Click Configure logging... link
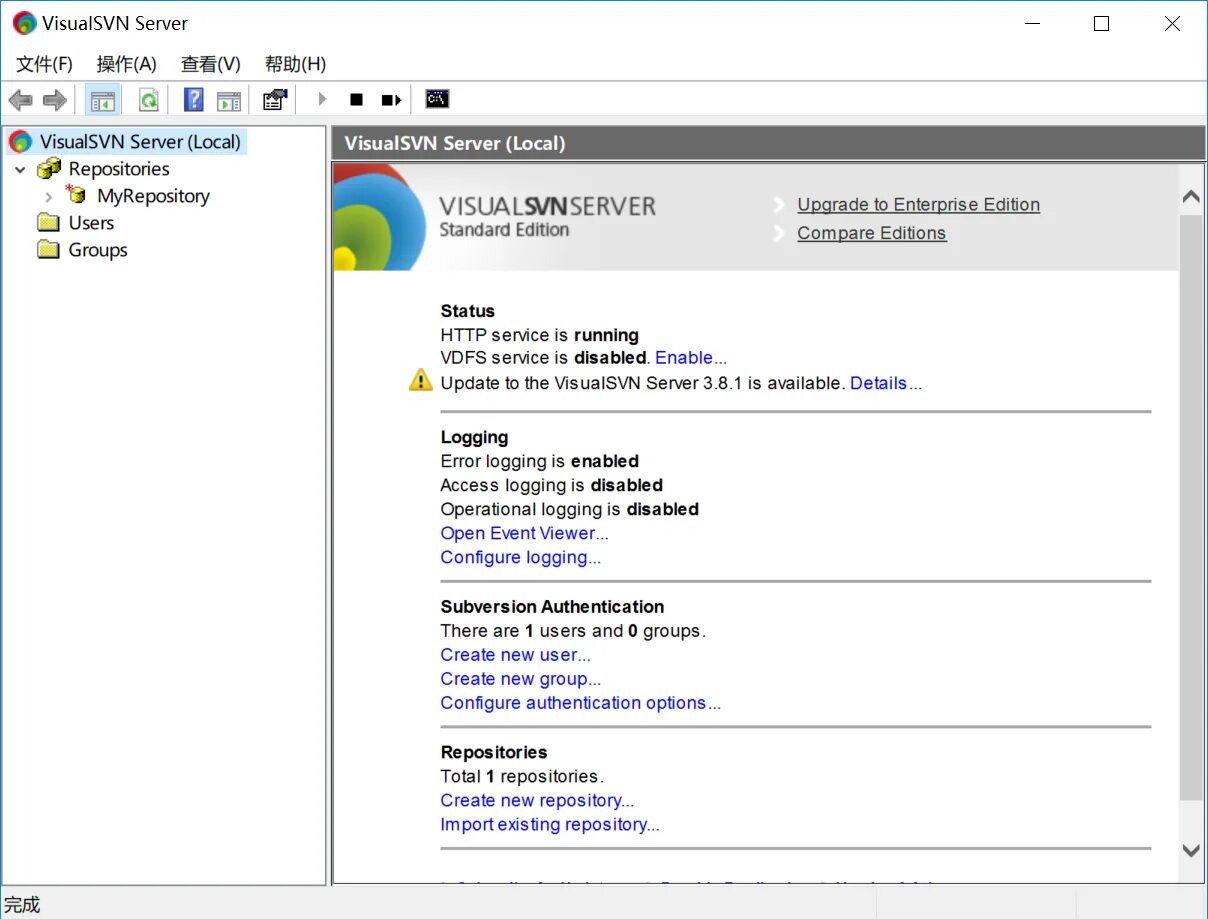This screenshot has height=919, width=1208. (520, 557)
